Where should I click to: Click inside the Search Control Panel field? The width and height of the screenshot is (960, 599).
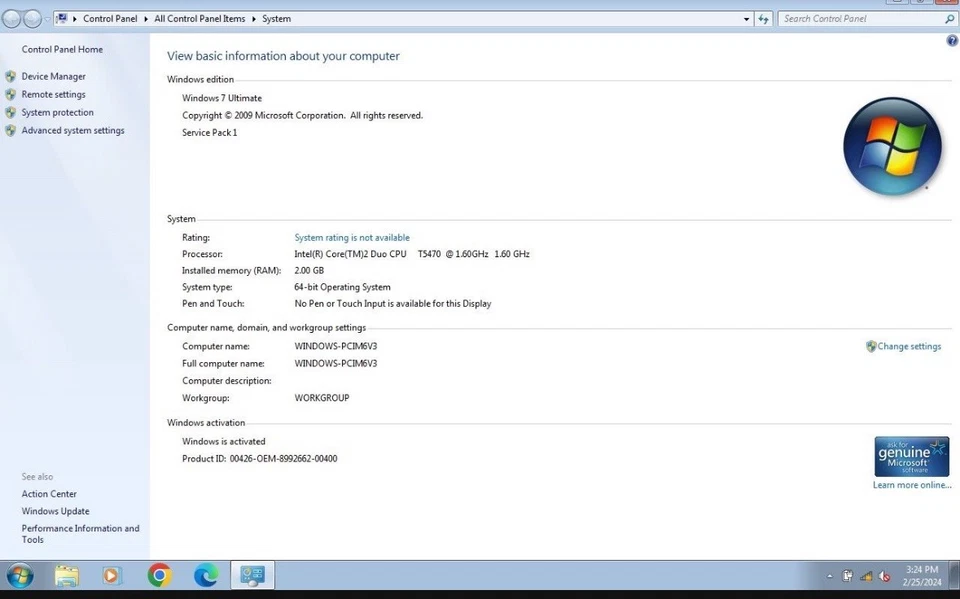point(860,18)
